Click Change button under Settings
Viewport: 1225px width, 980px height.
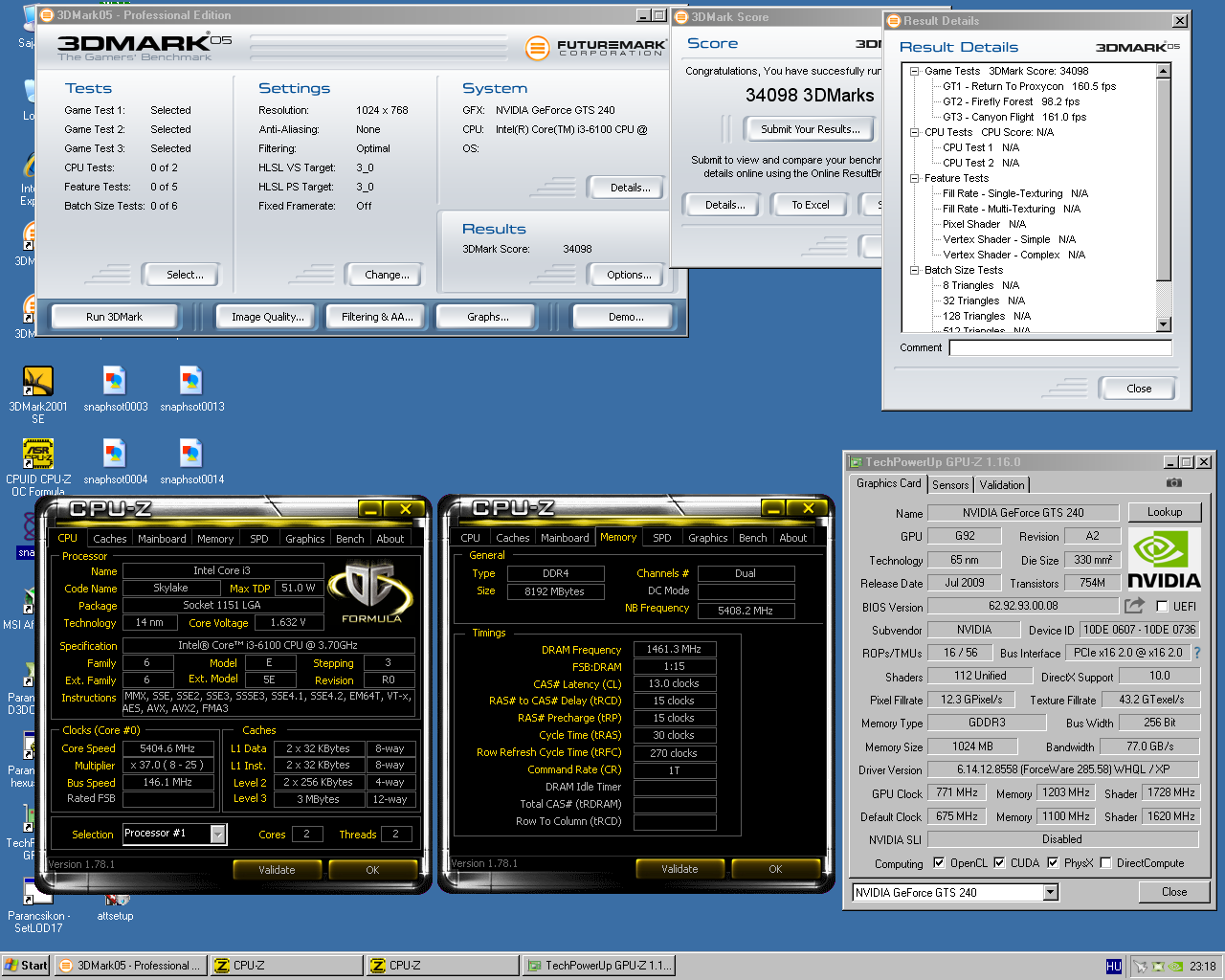point(387,275)
